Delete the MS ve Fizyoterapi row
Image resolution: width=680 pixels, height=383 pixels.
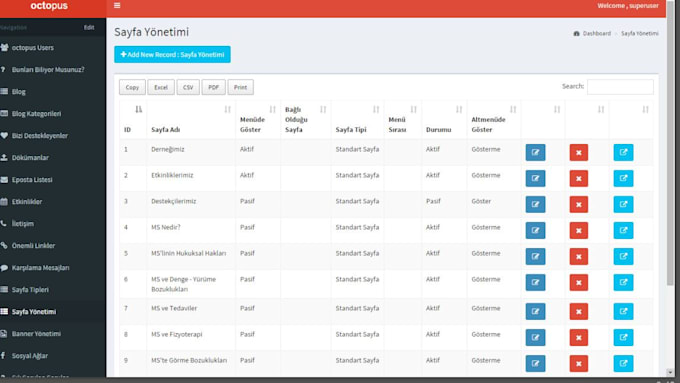[579, 337]
